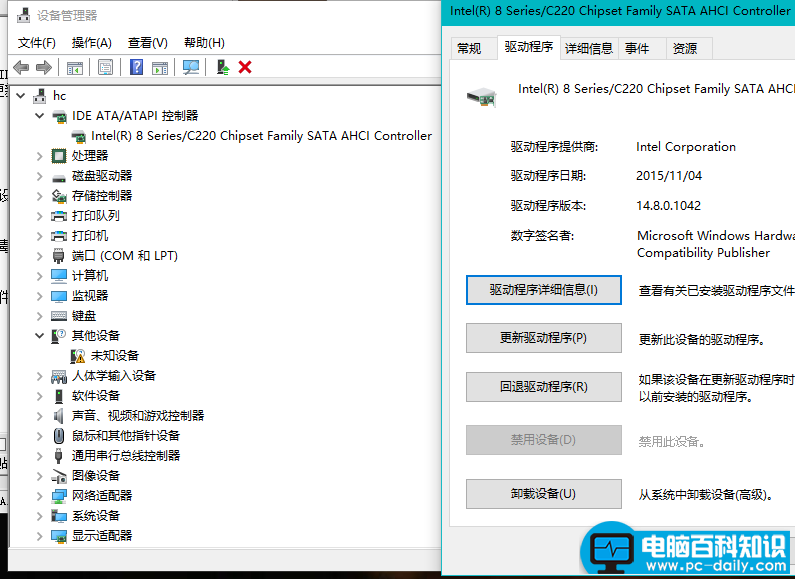Select the 驱动程序 tab

[529, 47]
